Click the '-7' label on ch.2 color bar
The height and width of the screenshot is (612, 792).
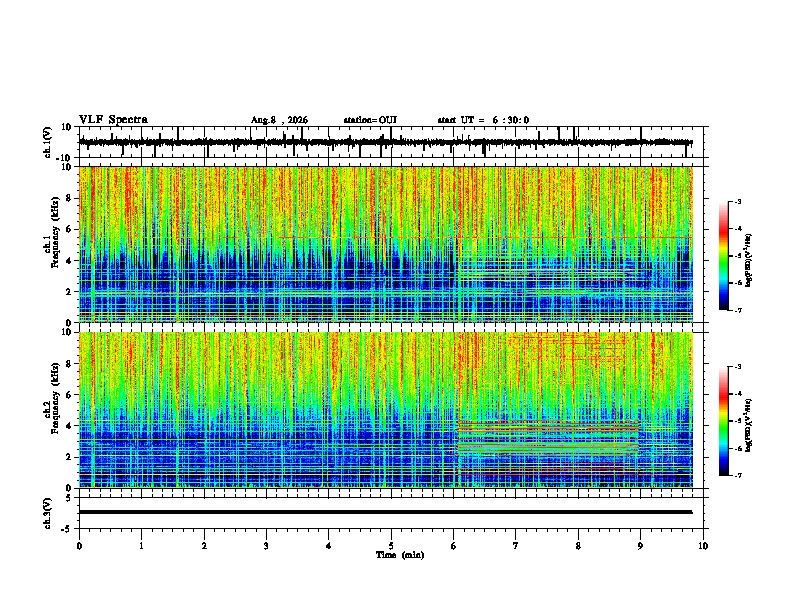[x=737, y=476]
